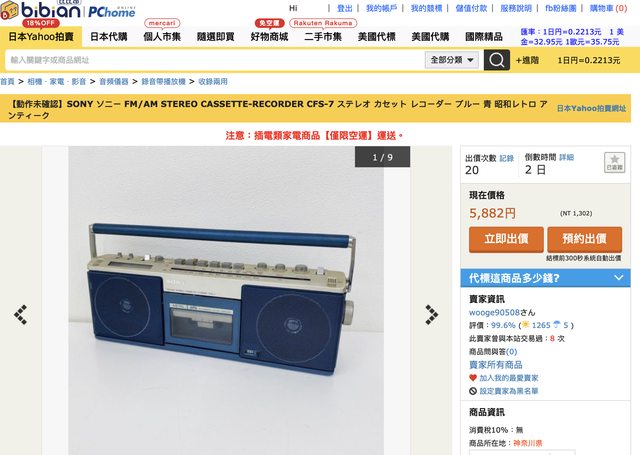
Task: Click the star favorite icon
Action: [614, 162]
